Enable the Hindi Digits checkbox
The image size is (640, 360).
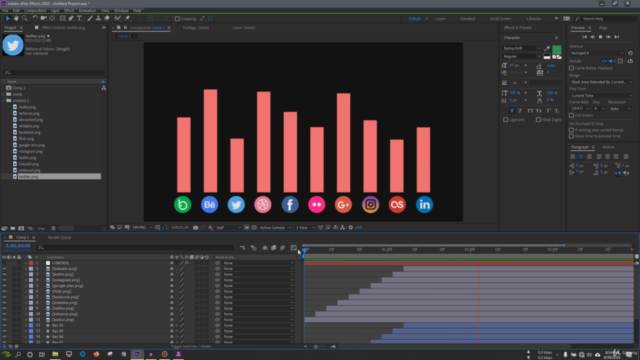[538, 120]
